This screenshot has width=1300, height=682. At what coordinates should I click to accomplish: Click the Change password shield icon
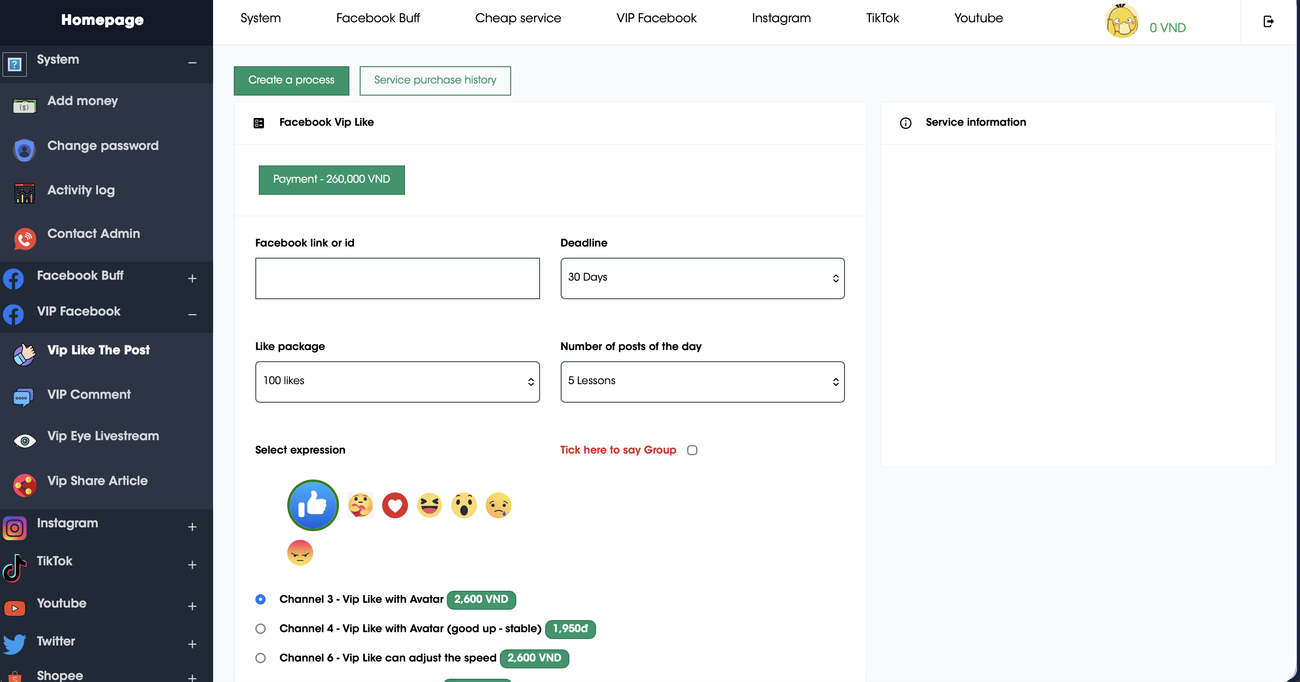pyautogui.click(x=24, y=150)
